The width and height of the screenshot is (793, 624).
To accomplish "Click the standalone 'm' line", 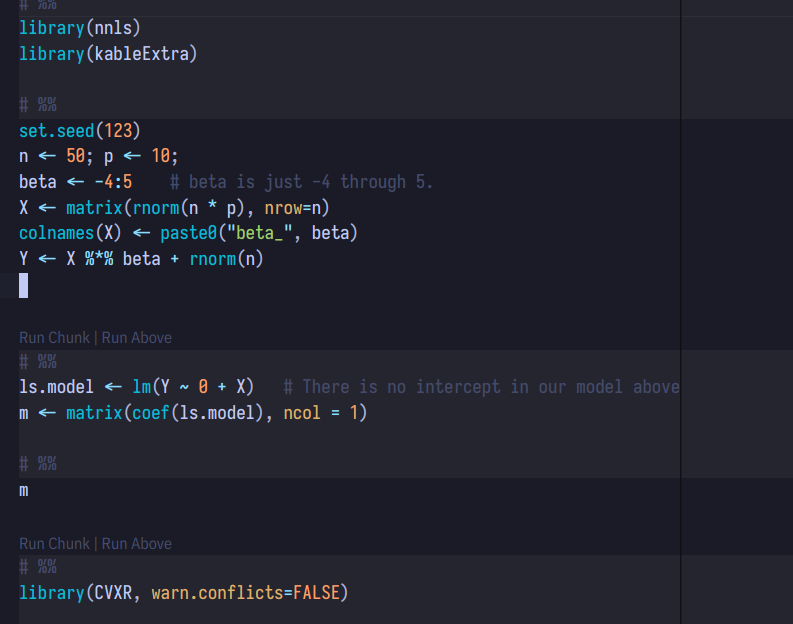I will [x=24, y=491].
